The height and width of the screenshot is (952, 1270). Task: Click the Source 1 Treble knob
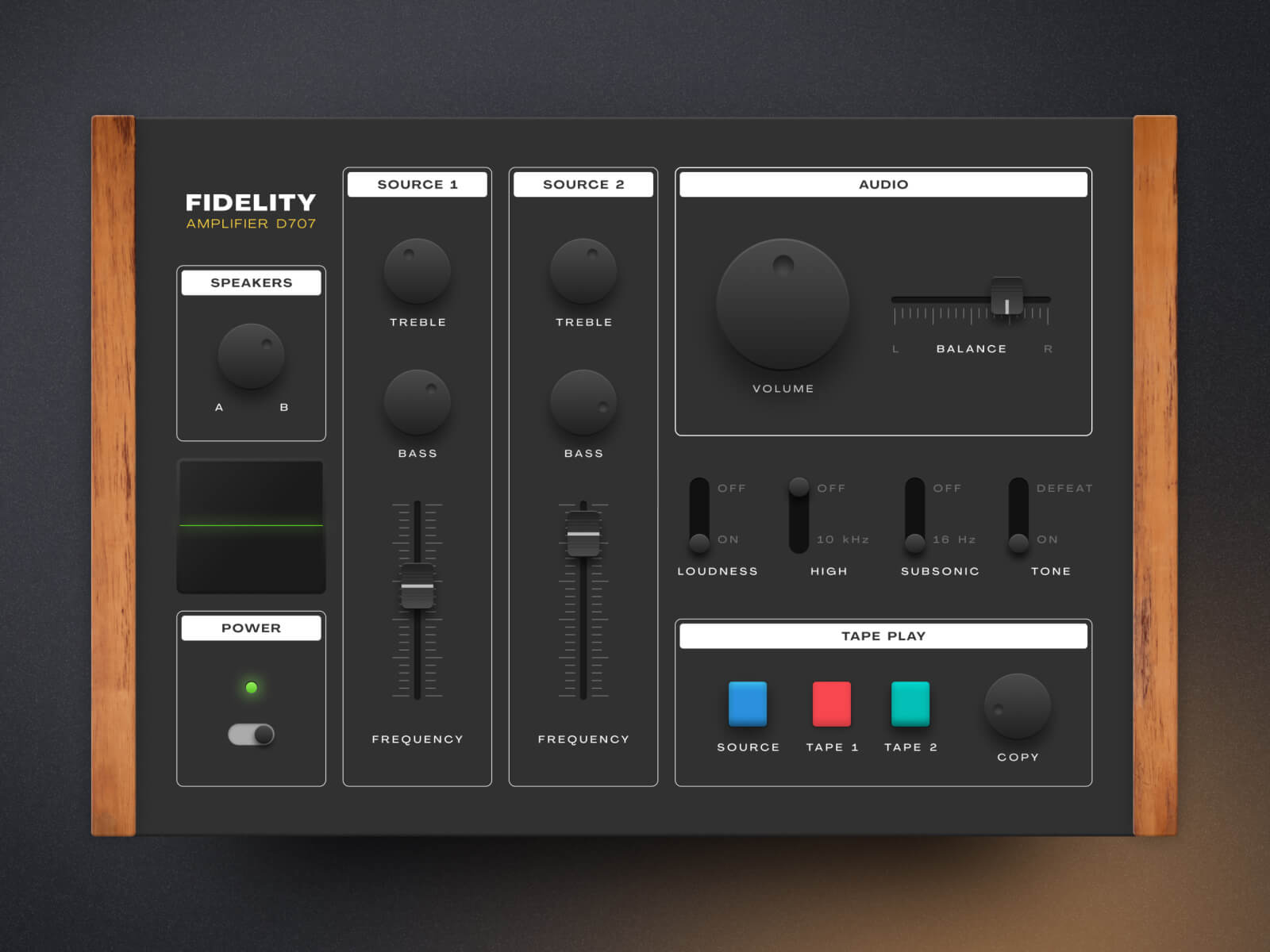(417, 271)
